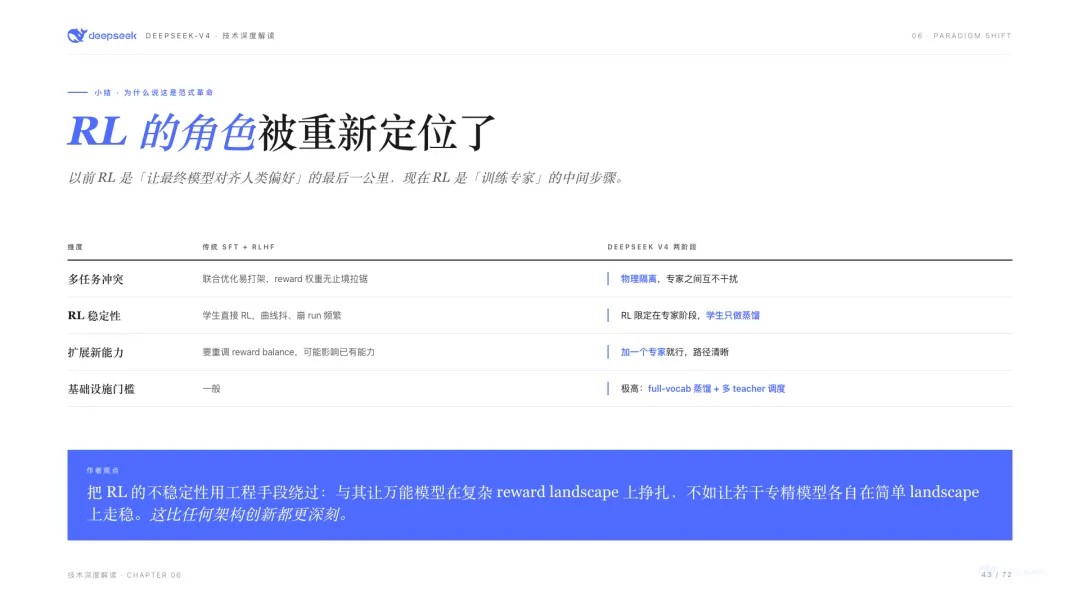Click the 维度 column header of the table
The height and width of the screenshot is (608, 1080).
[74, 243]
